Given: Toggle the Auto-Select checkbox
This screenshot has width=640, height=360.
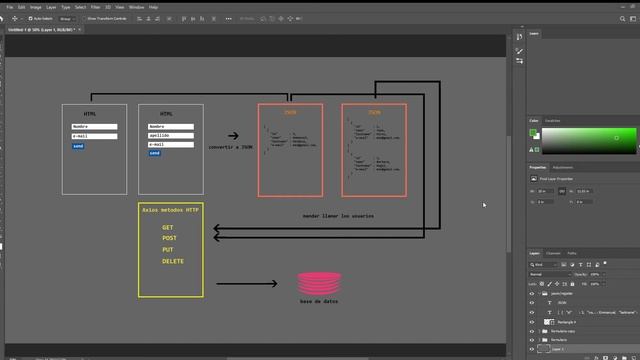Looking at the screenshot, I should [30, 19].
